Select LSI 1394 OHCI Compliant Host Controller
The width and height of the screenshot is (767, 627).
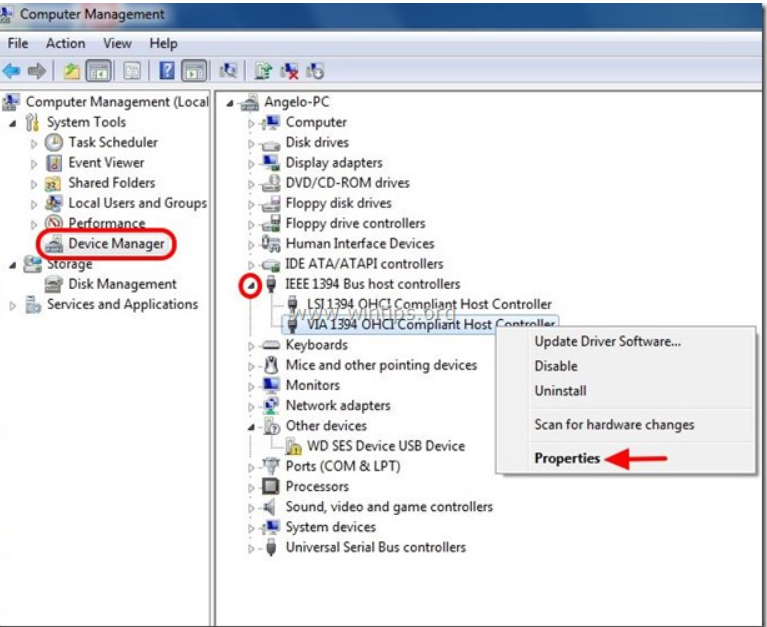click(429, 304)
